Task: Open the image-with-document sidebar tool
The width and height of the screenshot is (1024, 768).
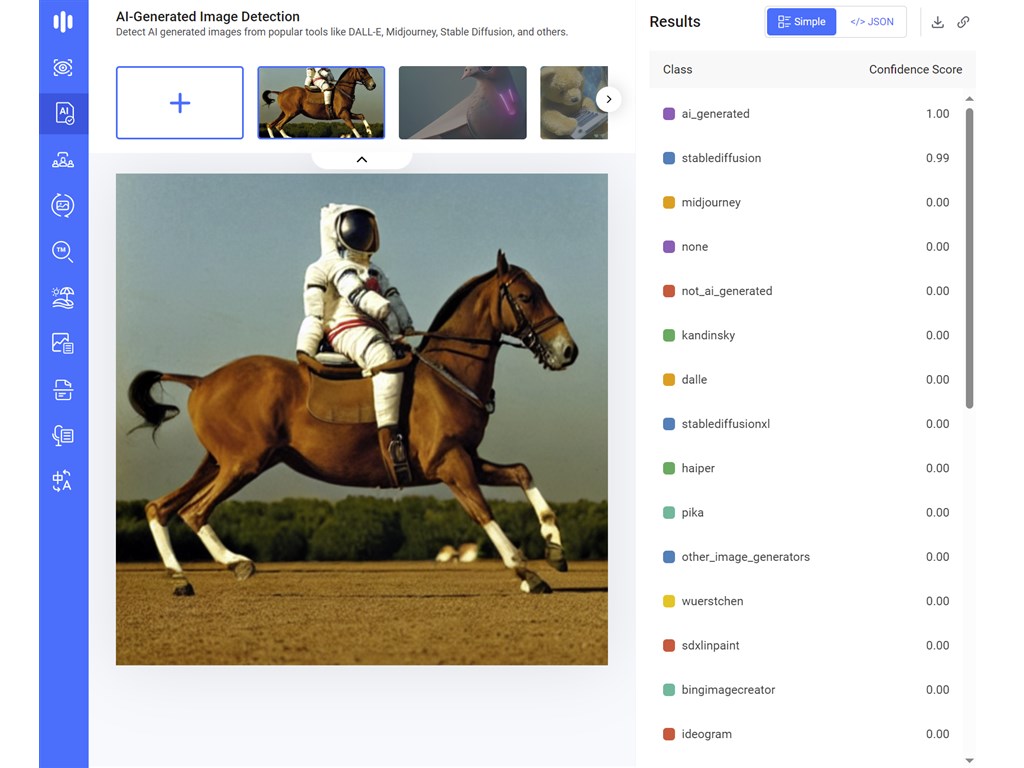Action: 62,342
